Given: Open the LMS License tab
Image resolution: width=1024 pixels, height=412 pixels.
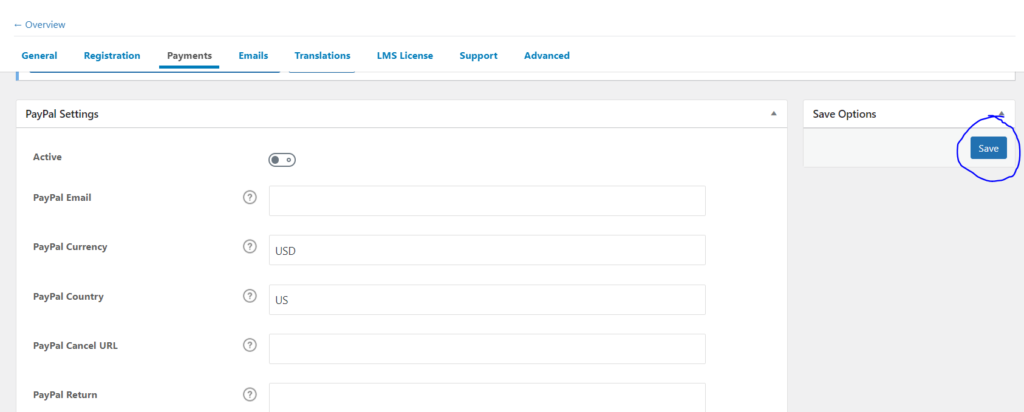Looking at the screenshot, I should click(405, 55).
